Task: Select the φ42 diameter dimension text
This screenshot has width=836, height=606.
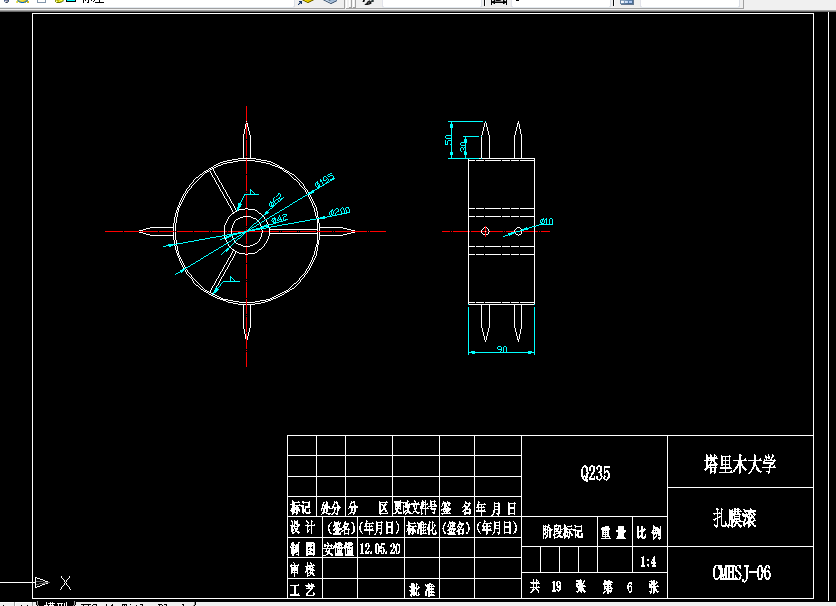Action: coord(279,219)
